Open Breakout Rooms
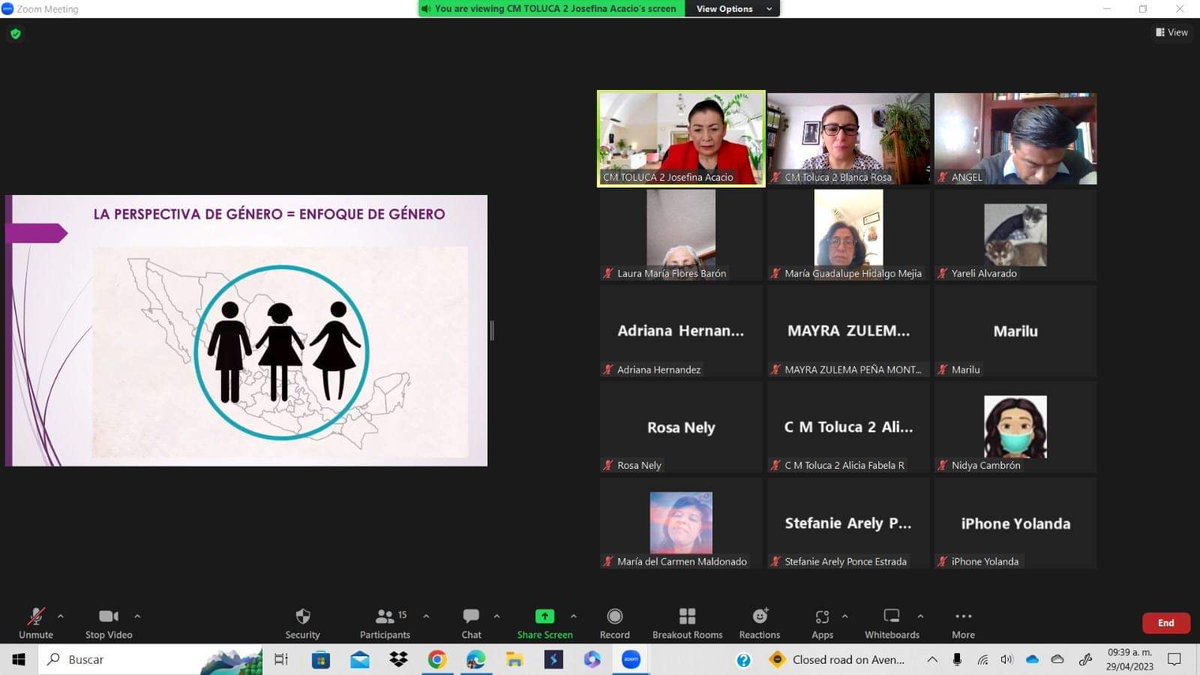Viewport: 1200px width, 675px height. pos(687,623)
